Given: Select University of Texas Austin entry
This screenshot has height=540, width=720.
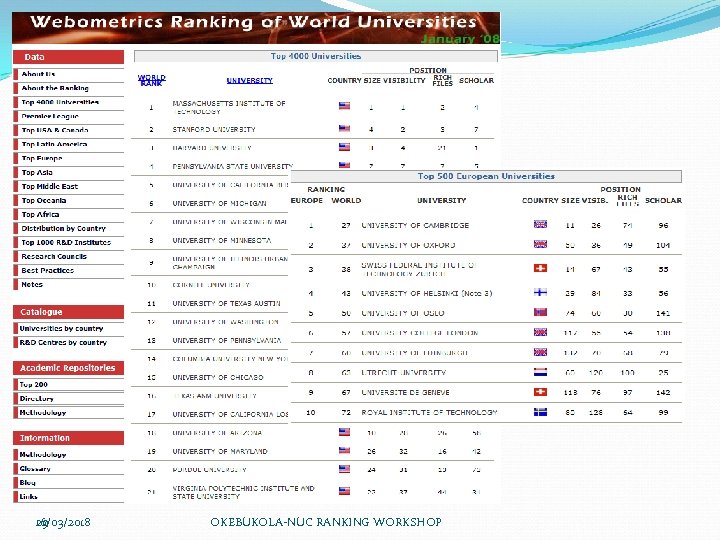Looking at the screenshot, I should pos(226,304).
